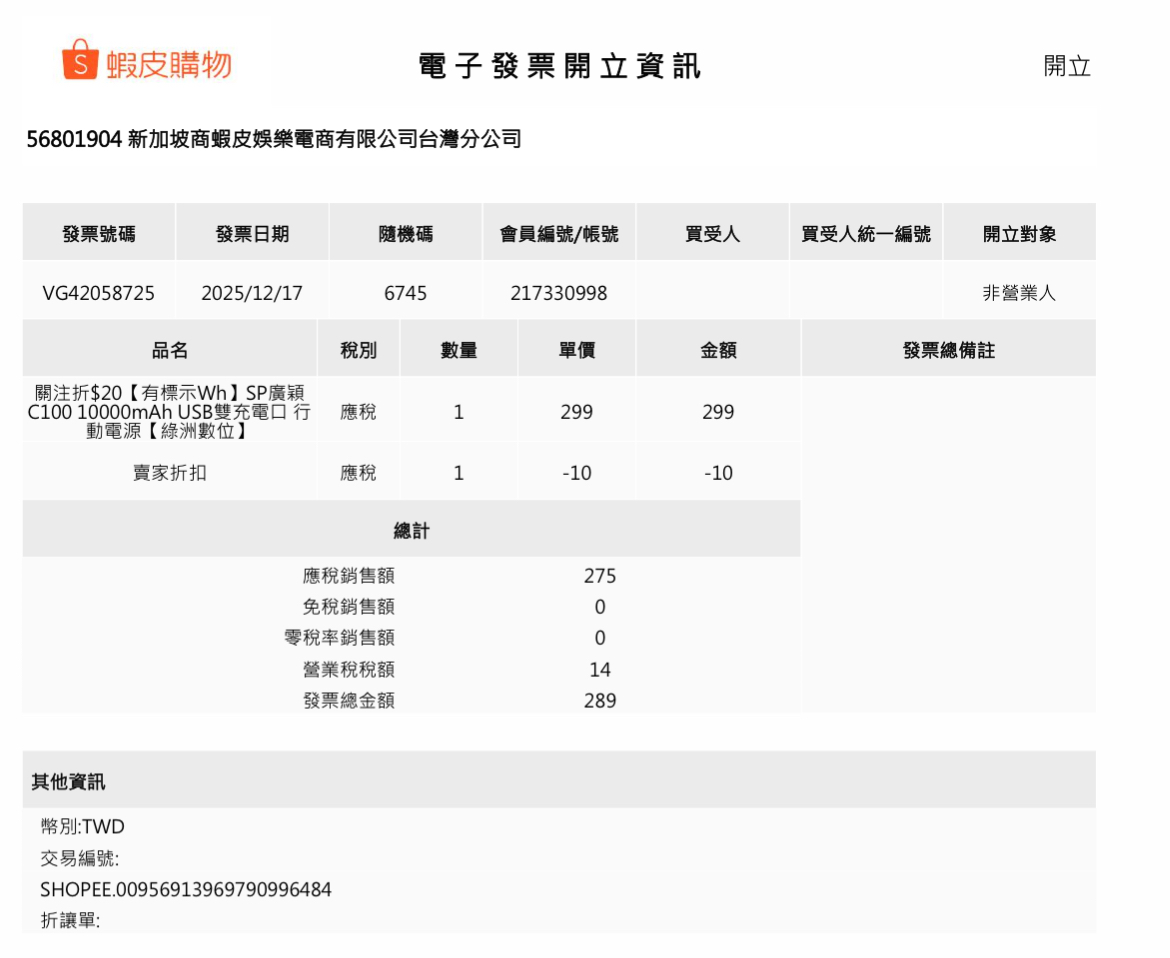This screenshot has width=1170, height=958.
Task: Select the 發票總金額 value 289
Action: pyautogui.click(x=600, y=701)
